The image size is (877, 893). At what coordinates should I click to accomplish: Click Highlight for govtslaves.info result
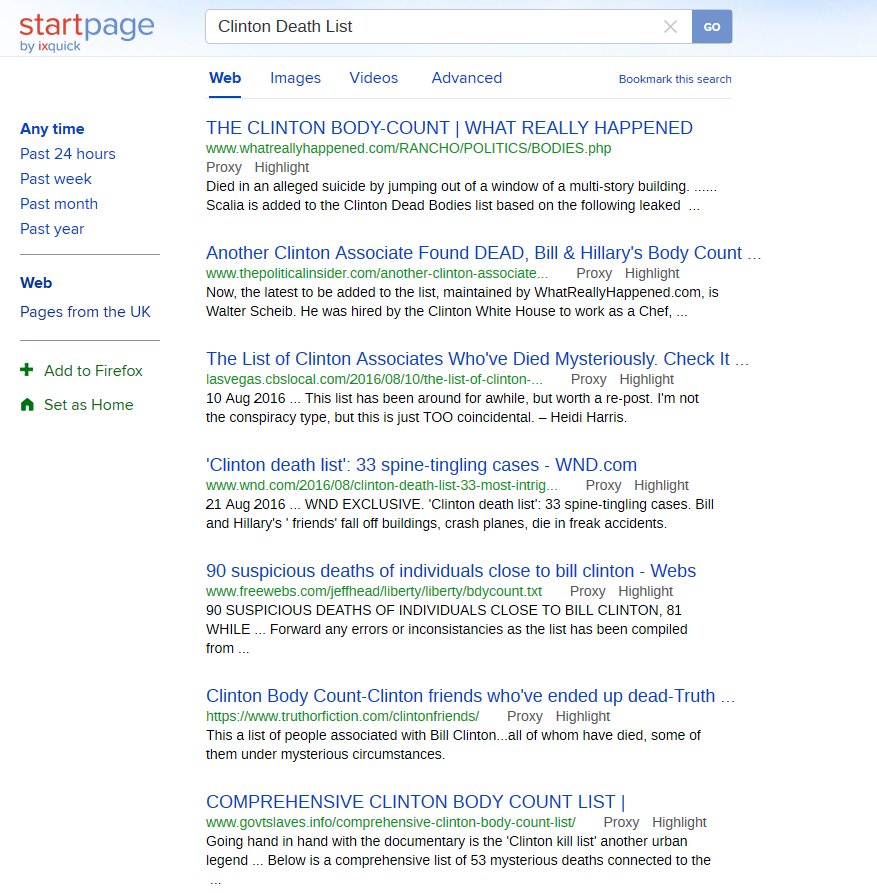(679, 822)
